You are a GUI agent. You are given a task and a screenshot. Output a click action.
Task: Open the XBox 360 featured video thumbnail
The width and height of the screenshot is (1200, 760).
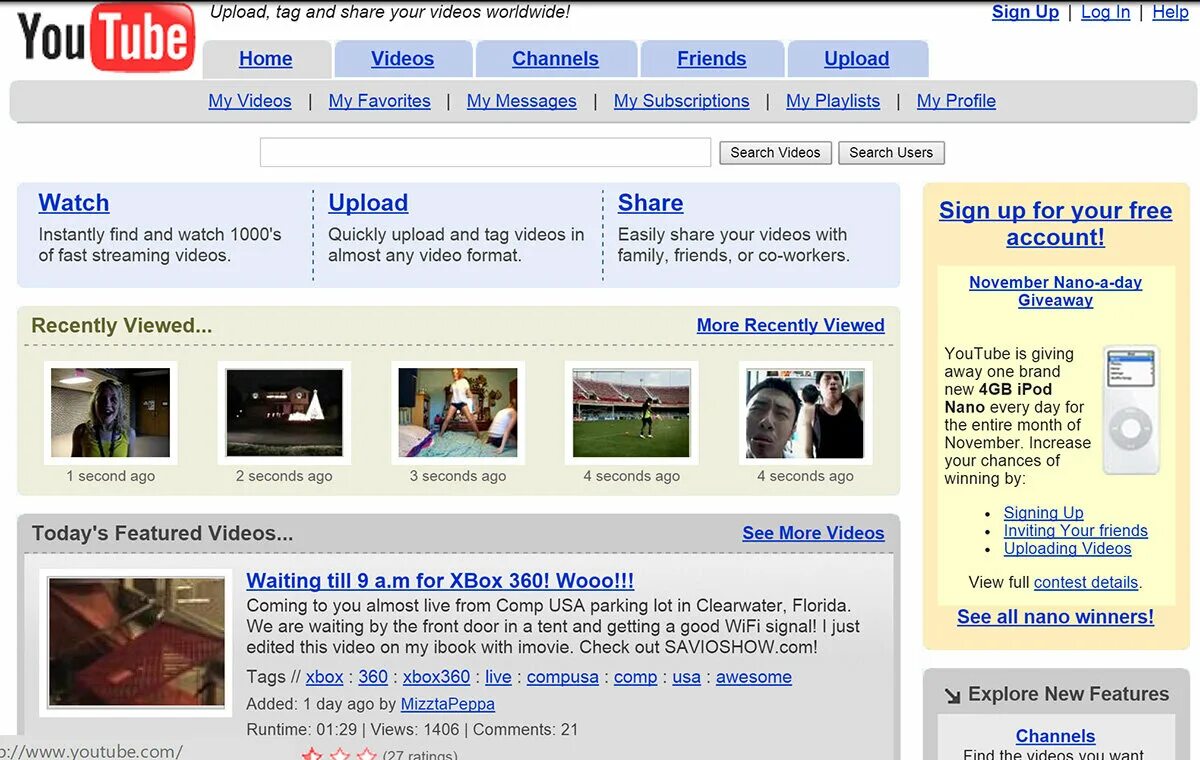point(136,643)
